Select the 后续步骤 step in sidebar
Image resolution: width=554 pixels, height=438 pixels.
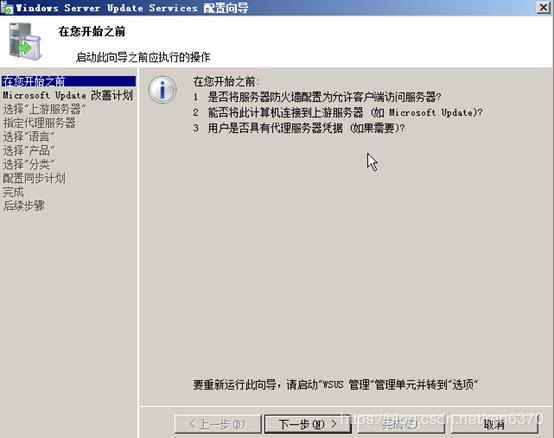point(24,206)
